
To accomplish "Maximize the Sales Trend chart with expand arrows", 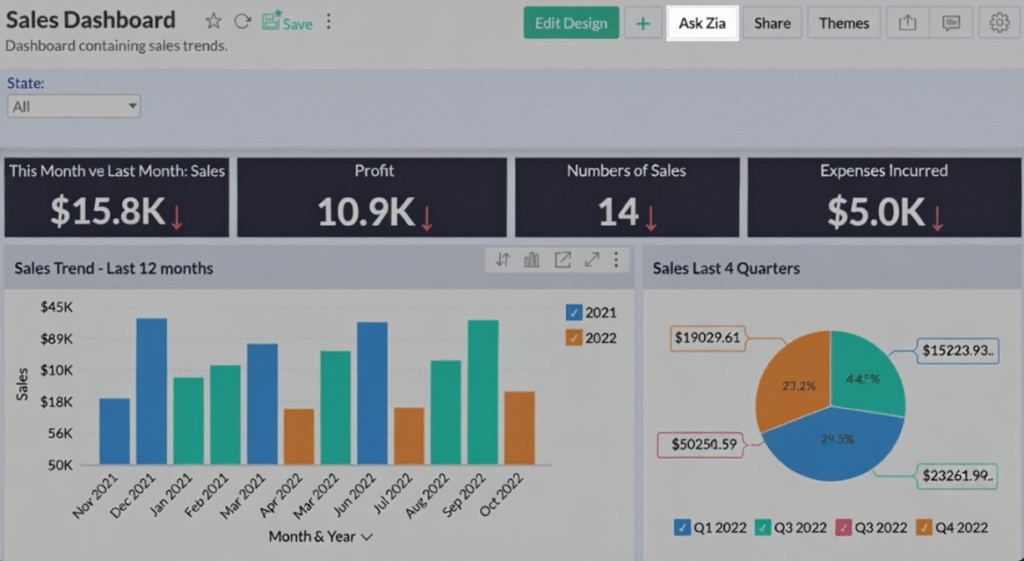I will [x=592, y=260].
